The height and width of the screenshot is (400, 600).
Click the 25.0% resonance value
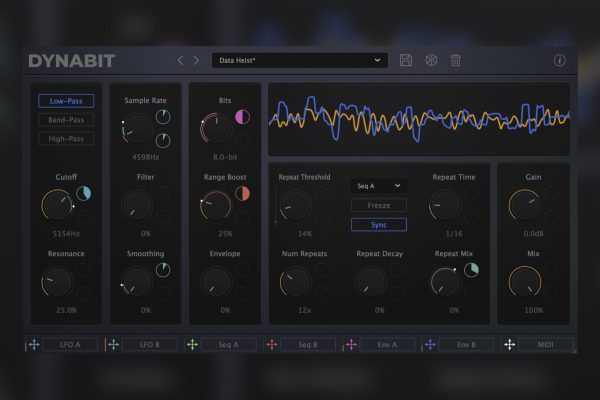pyautogui.click(x=67, y=310)
